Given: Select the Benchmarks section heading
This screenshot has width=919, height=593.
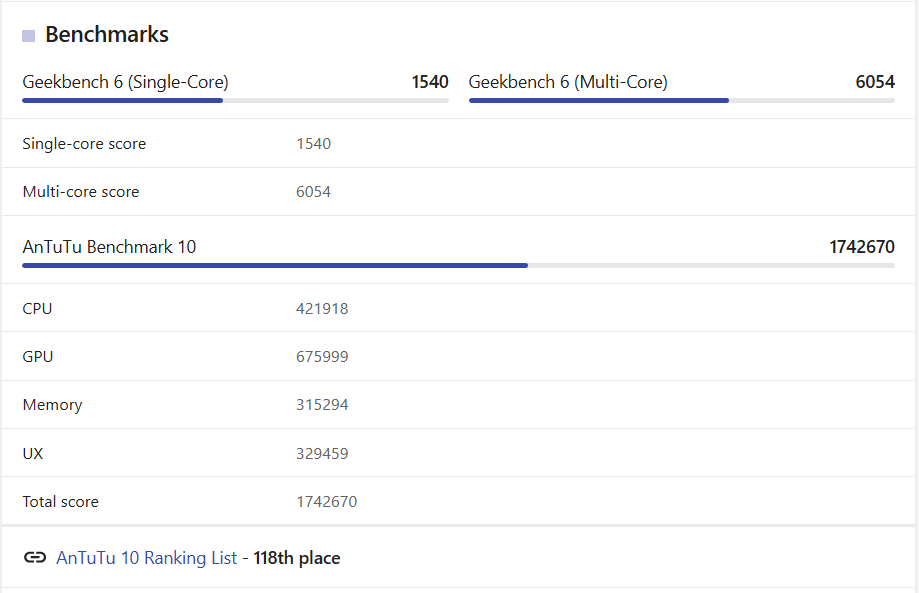Looking at the screenshot, I should point(107,35).
